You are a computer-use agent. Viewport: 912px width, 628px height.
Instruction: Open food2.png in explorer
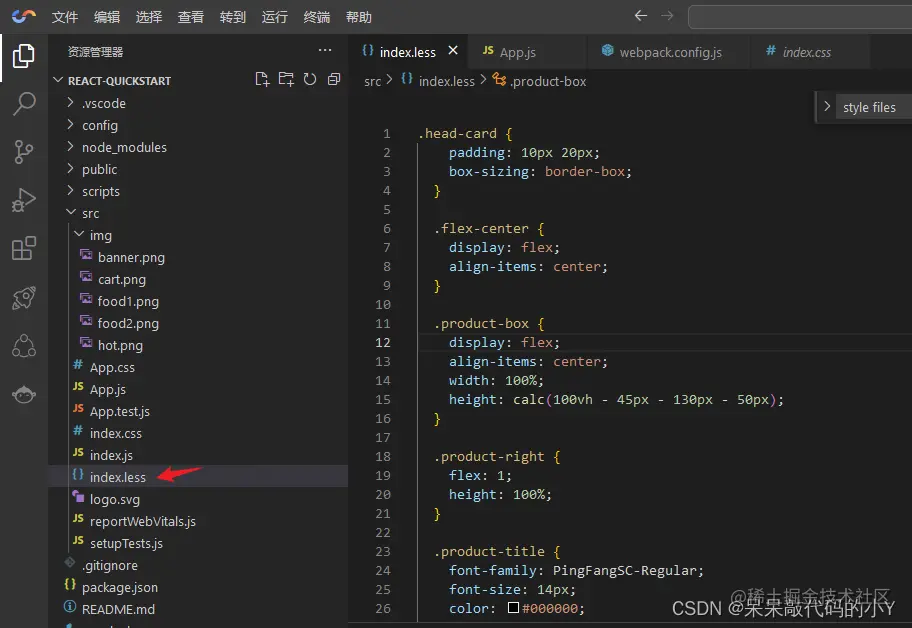(128, 323)
